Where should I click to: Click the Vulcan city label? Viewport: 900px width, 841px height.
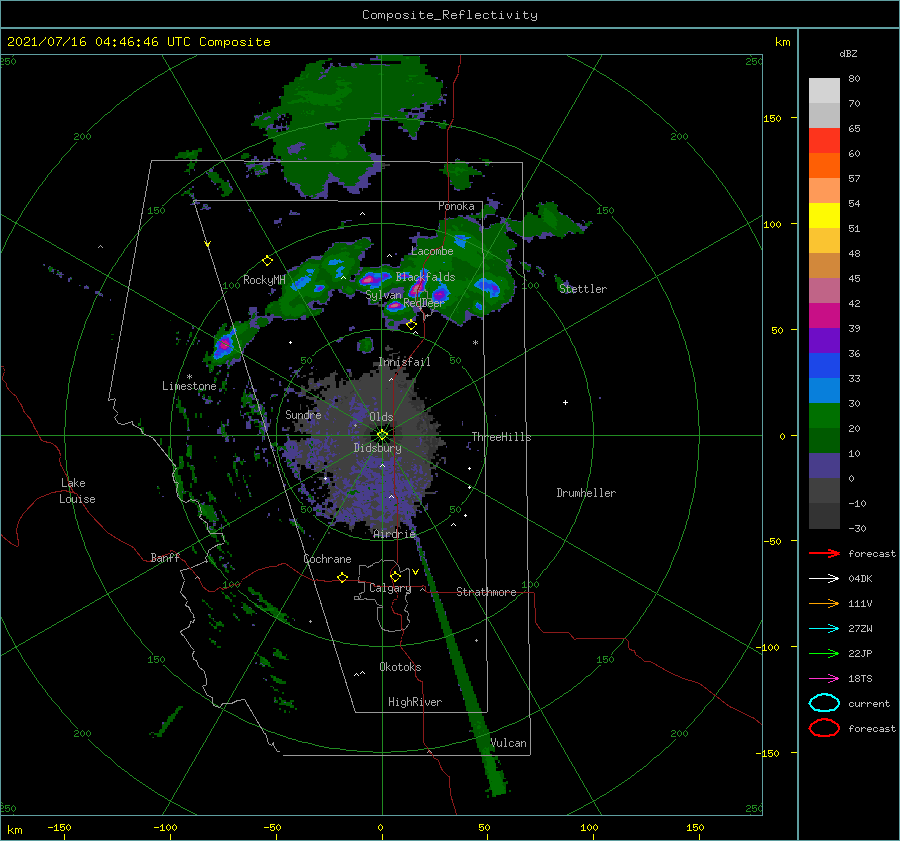(x=508, y=743)
